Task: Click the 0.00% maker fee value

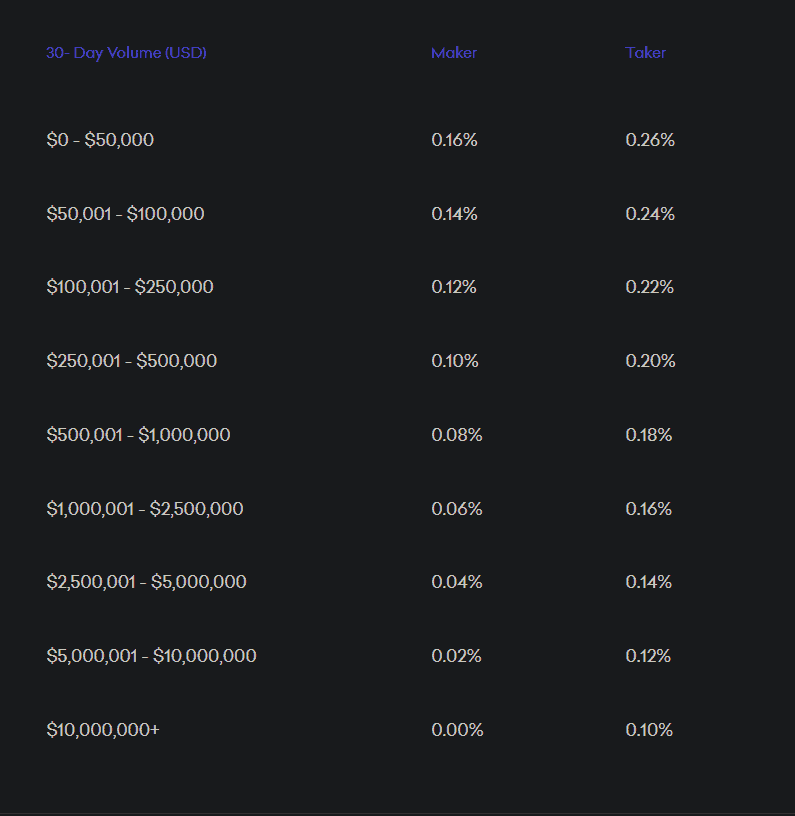Action: (x=457, y=730)
